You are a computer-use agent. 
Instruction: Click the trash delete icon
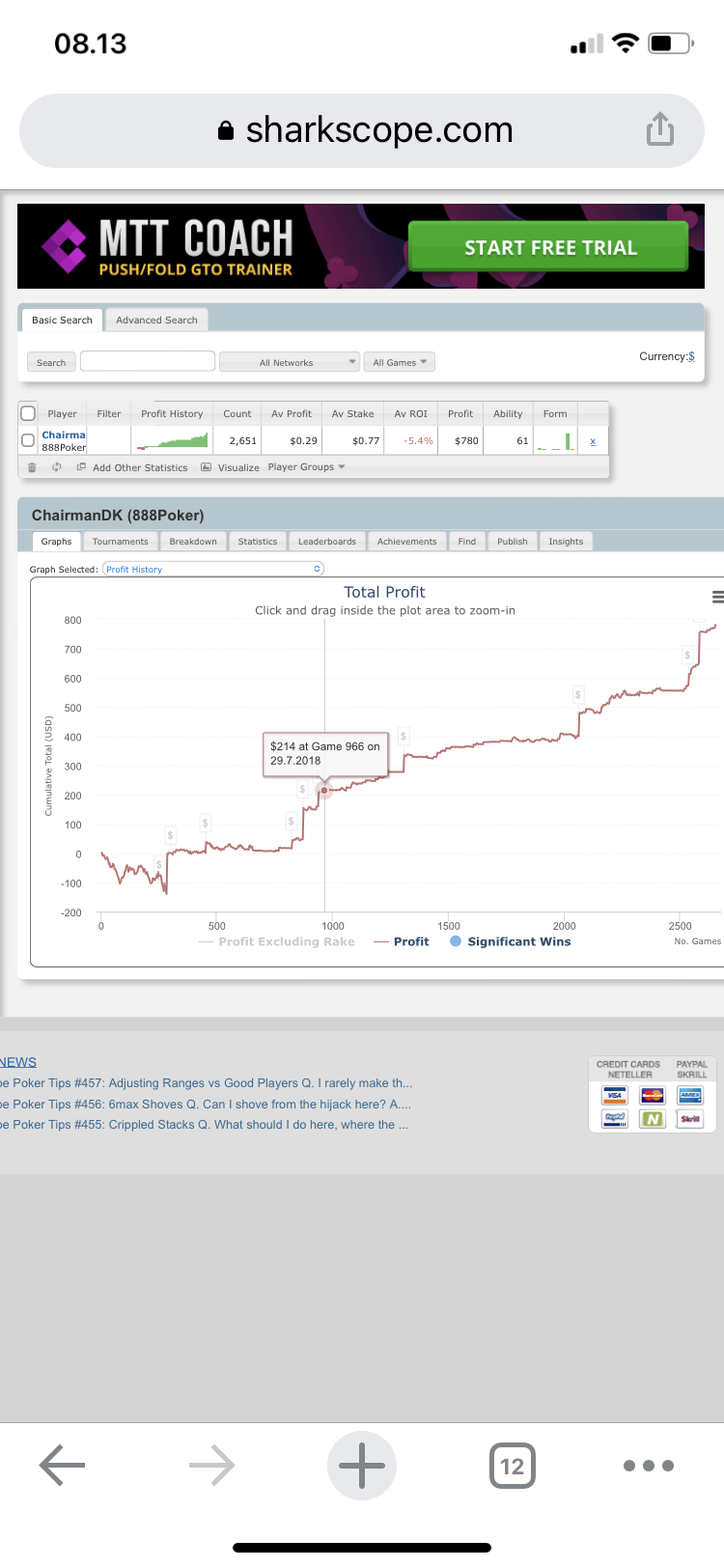pos(32,467)
